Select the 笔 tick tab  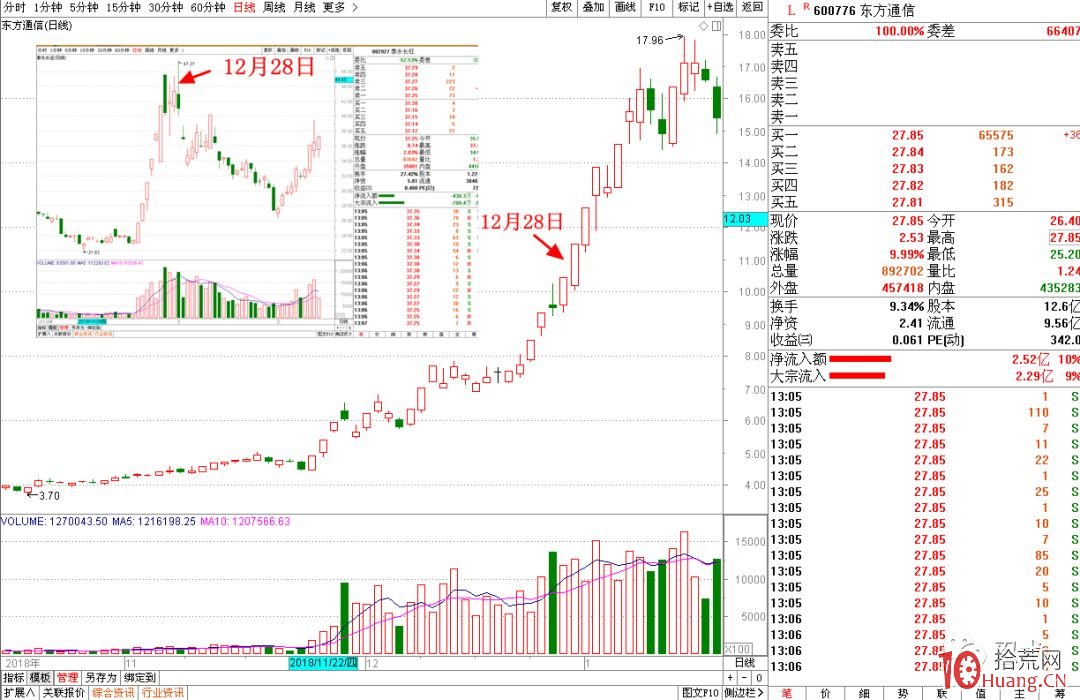click(x=786, y=693)
